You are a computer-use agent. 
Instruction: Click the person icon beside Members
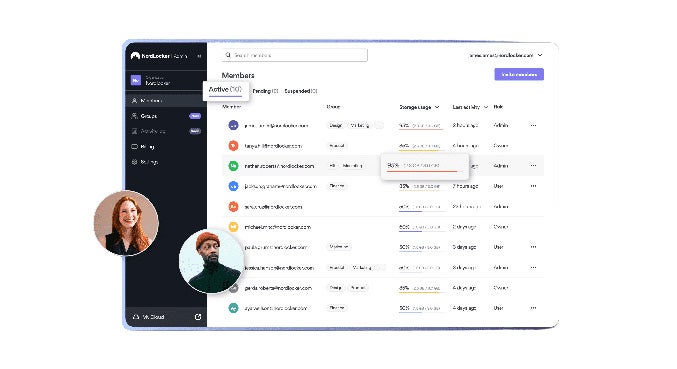tap(134, 101)
